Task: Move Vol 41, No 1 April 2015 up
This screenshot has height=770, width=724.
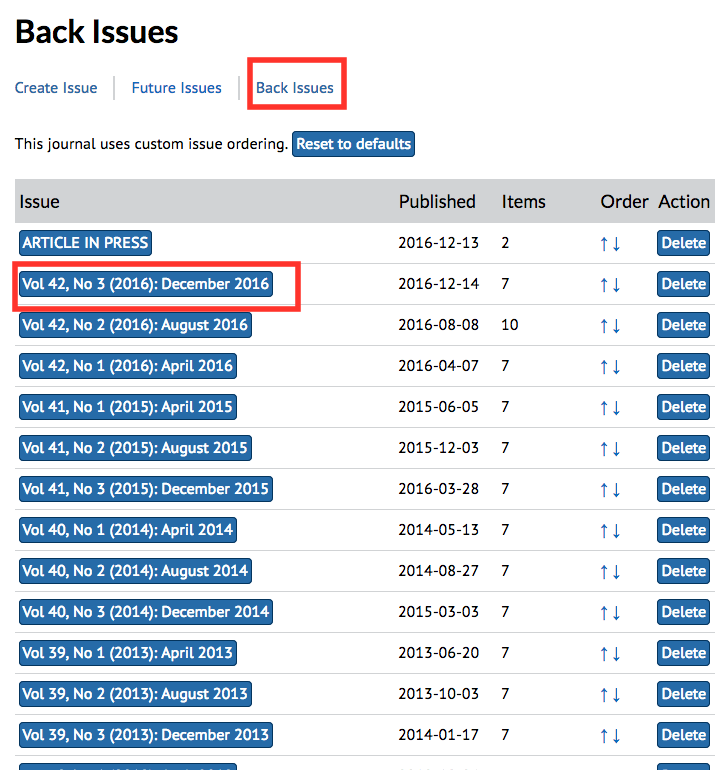Action: point(604,407)
